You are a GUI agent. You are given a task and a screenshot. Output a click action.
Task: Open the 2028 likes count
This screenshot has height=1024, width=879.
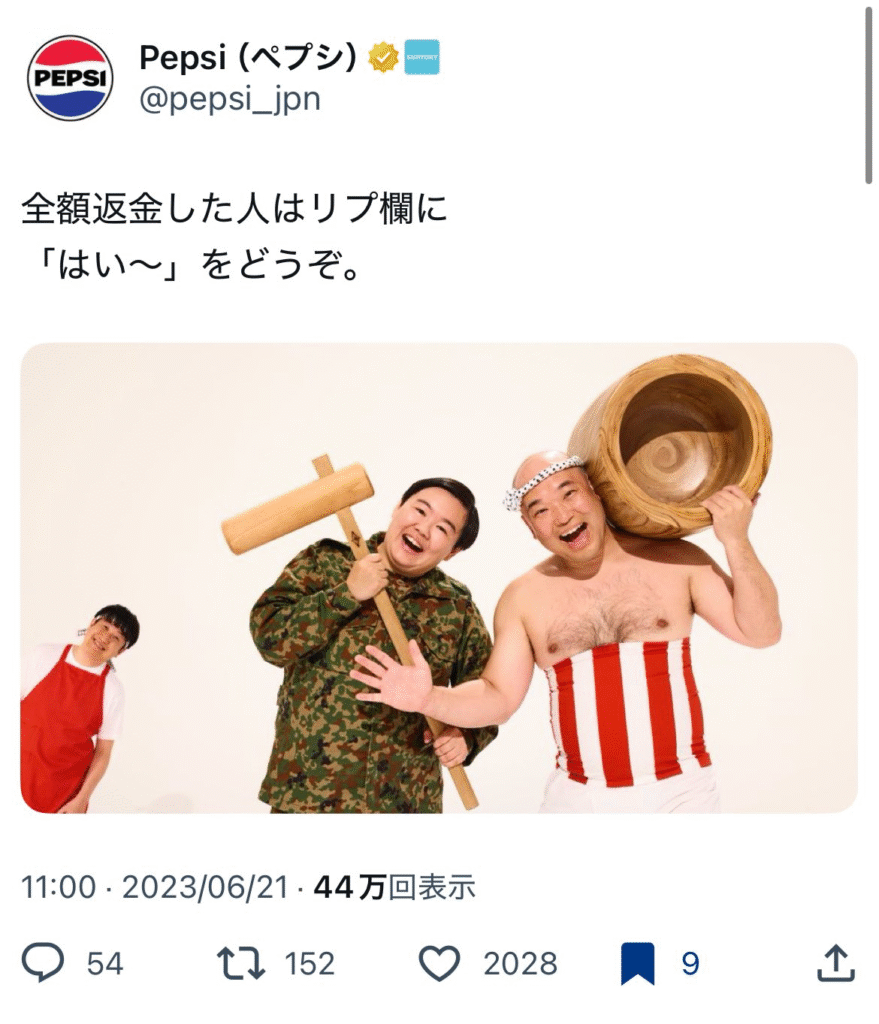(520, 963)
